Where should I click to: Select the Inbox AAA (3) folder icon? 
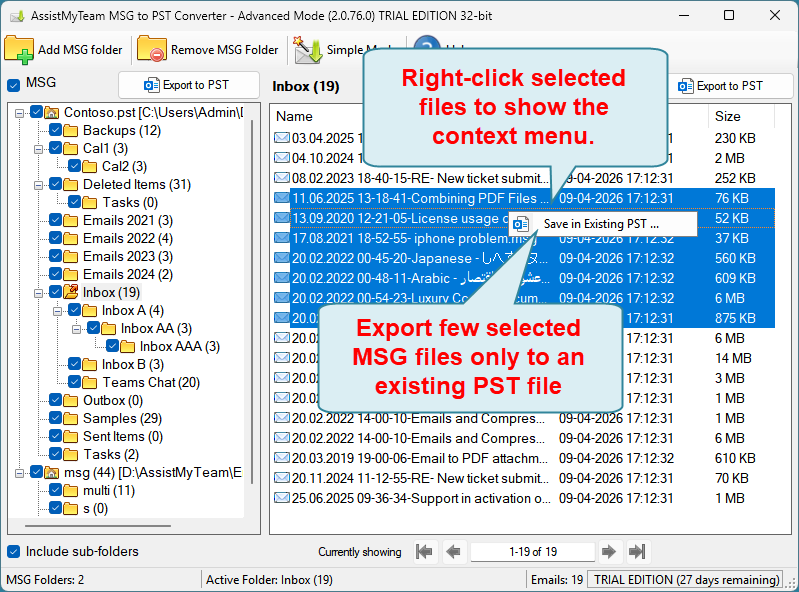[x=127, y=346]
